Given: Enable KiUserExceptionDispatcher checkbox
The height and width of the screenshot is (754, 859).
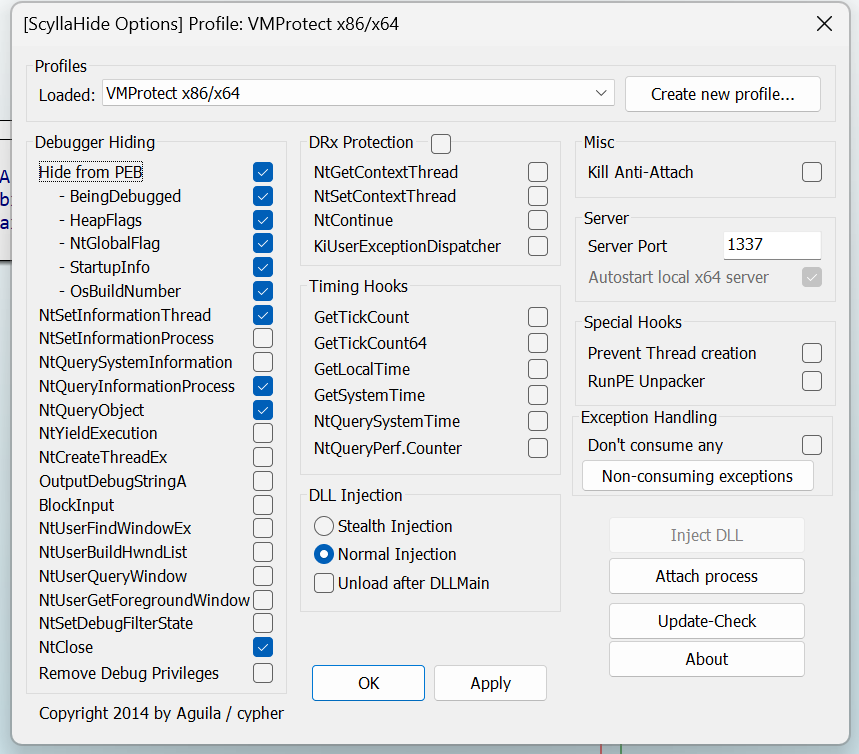Looking at the screenshot, I should click(x=538, y=246).
